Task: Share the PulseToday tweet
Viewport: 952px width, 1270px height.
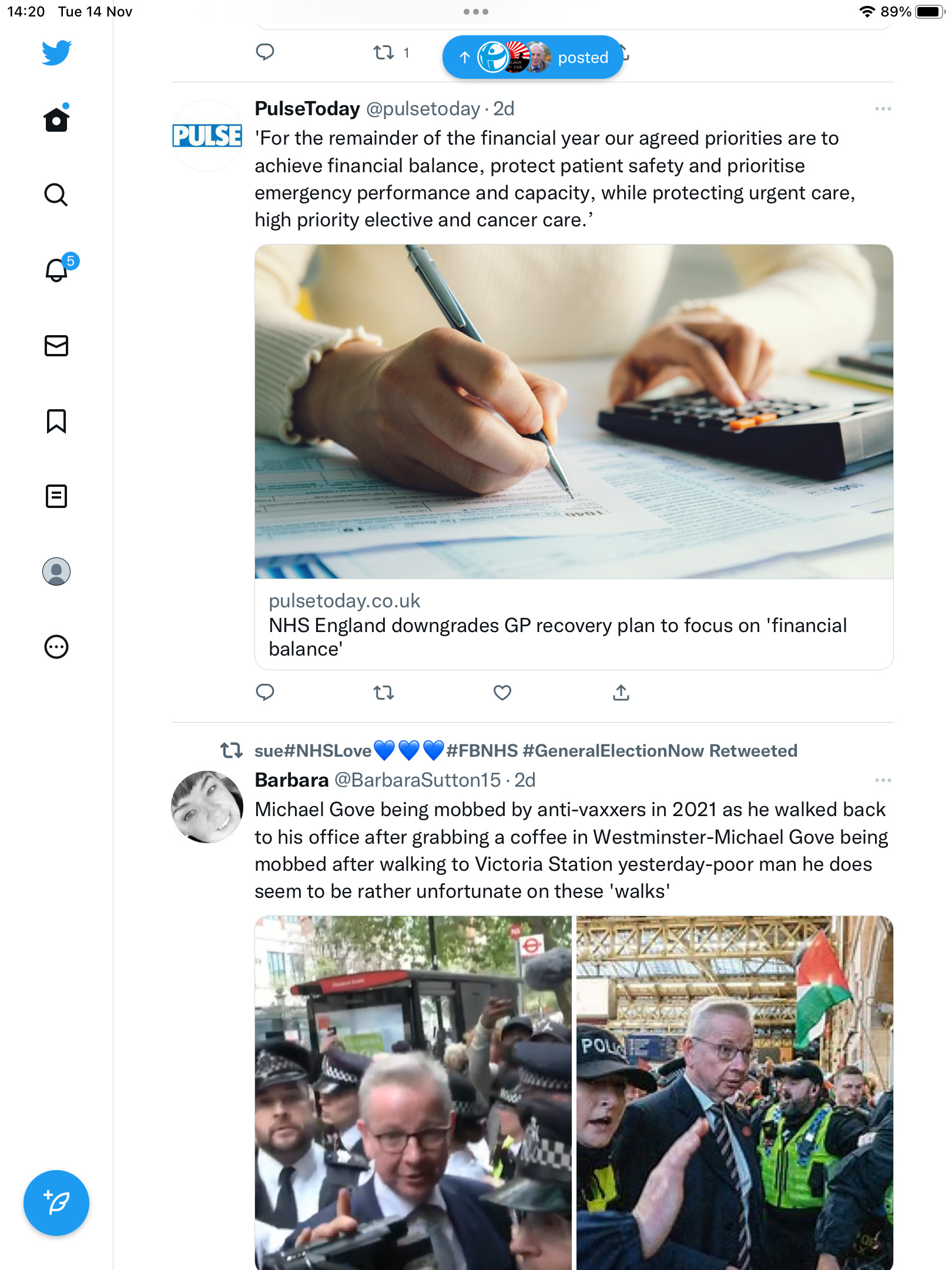Action: point(621,693)
